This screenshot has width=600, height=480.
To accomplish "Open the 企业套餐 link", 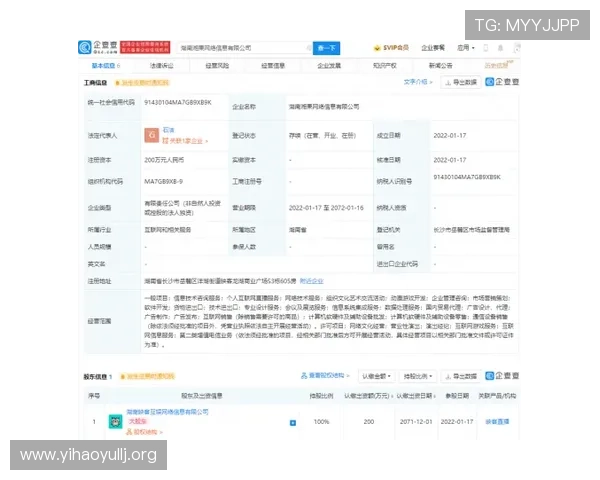I will tap(433, 48).
